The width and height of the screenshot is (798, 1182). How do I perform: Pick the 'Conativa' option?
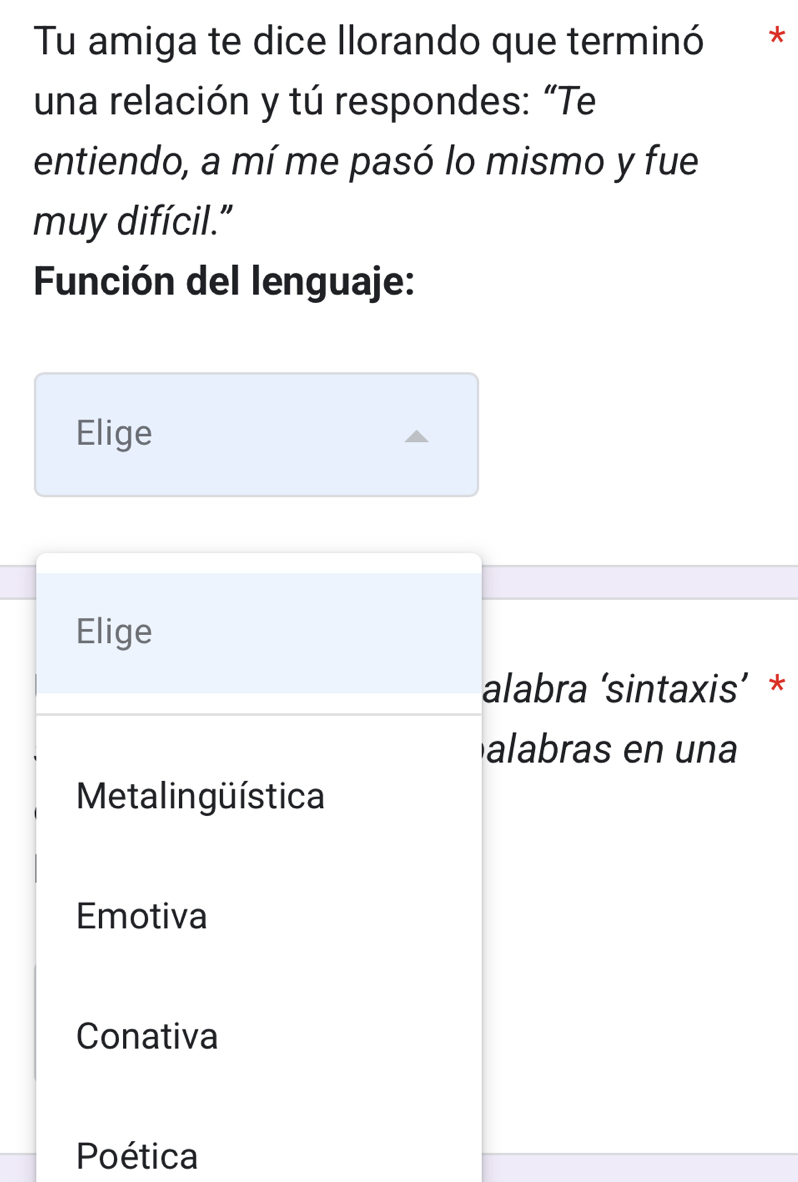[x=147, y=1036]
